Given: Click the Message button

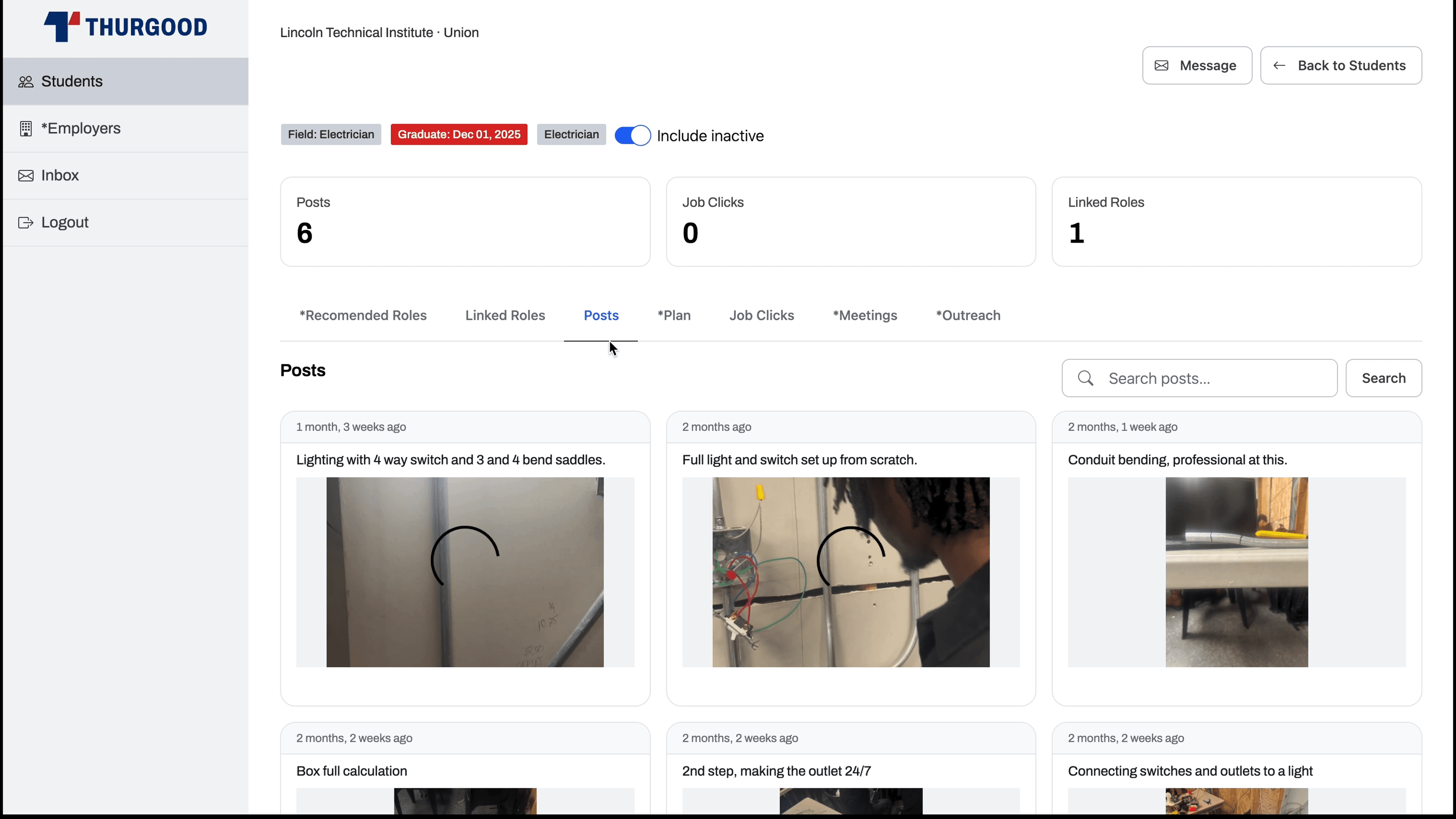Looking at the screenshot, I should [1197, 66].
